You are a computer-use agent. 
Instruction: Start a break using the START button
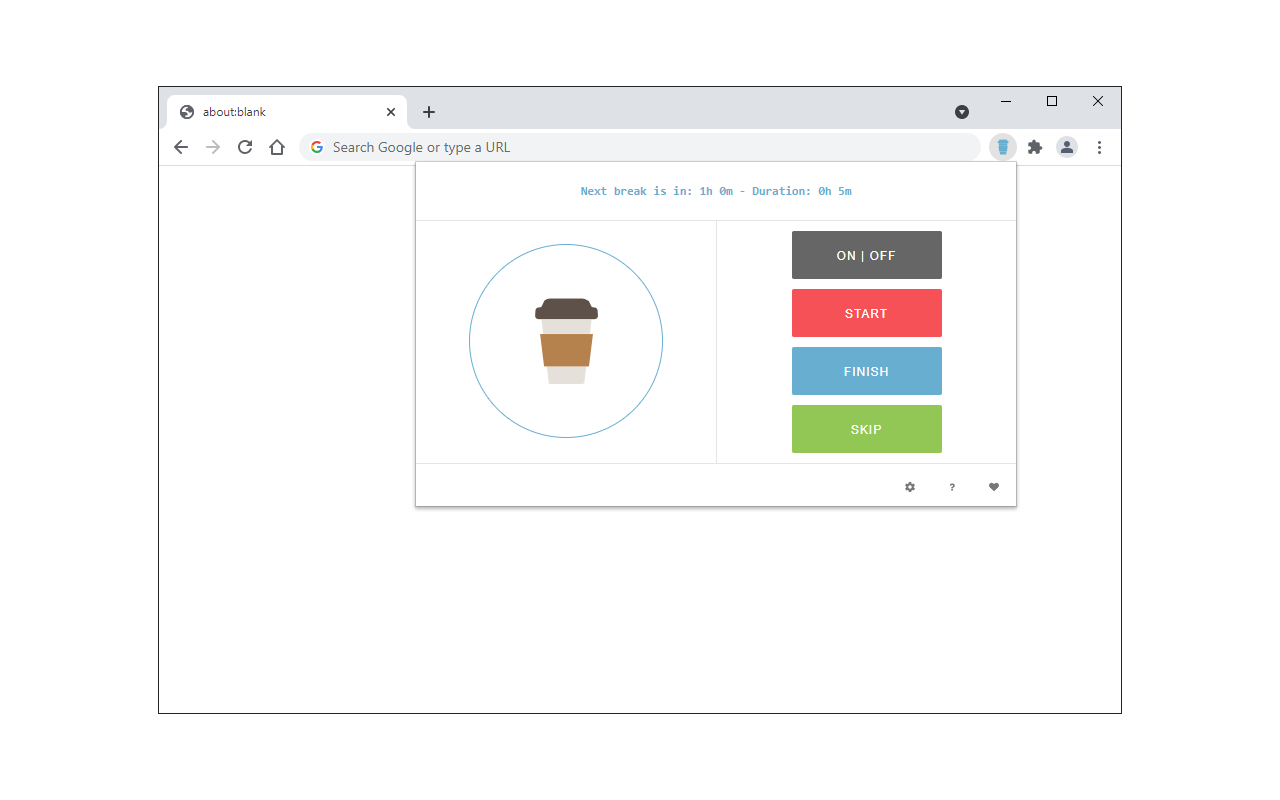coord(866,313)
